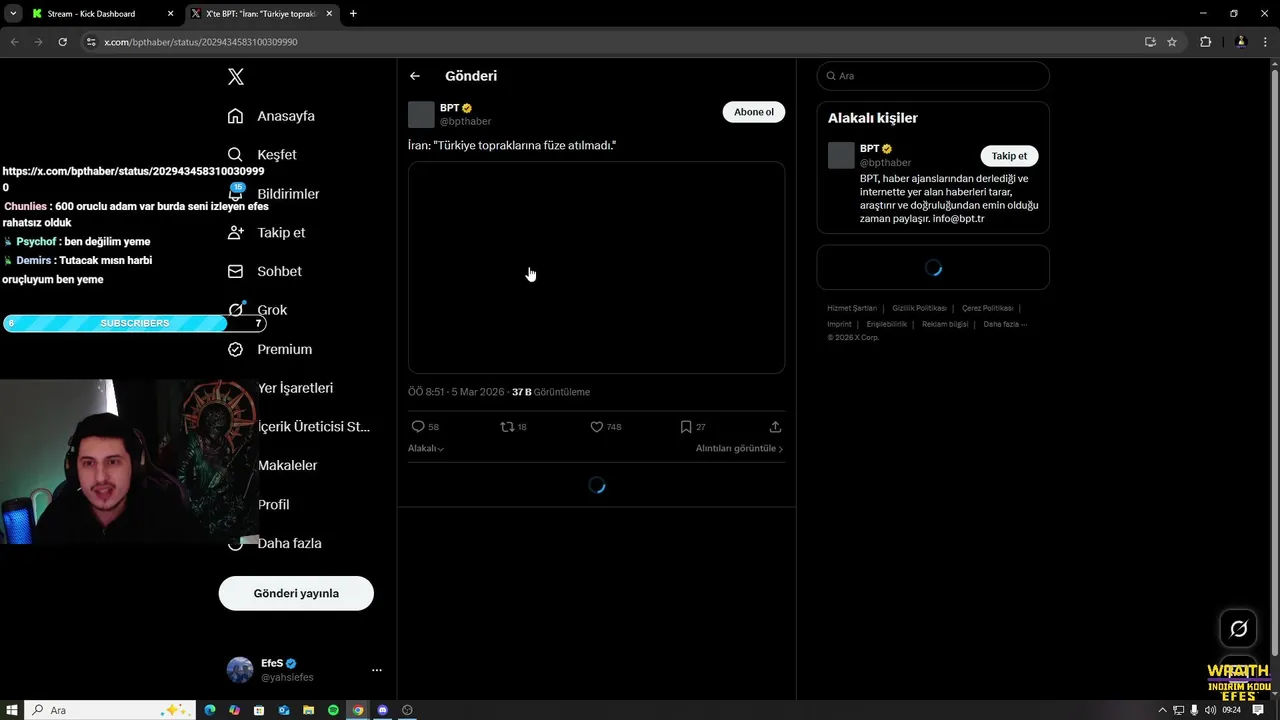Open the post's media placeholder

(596, 268)
